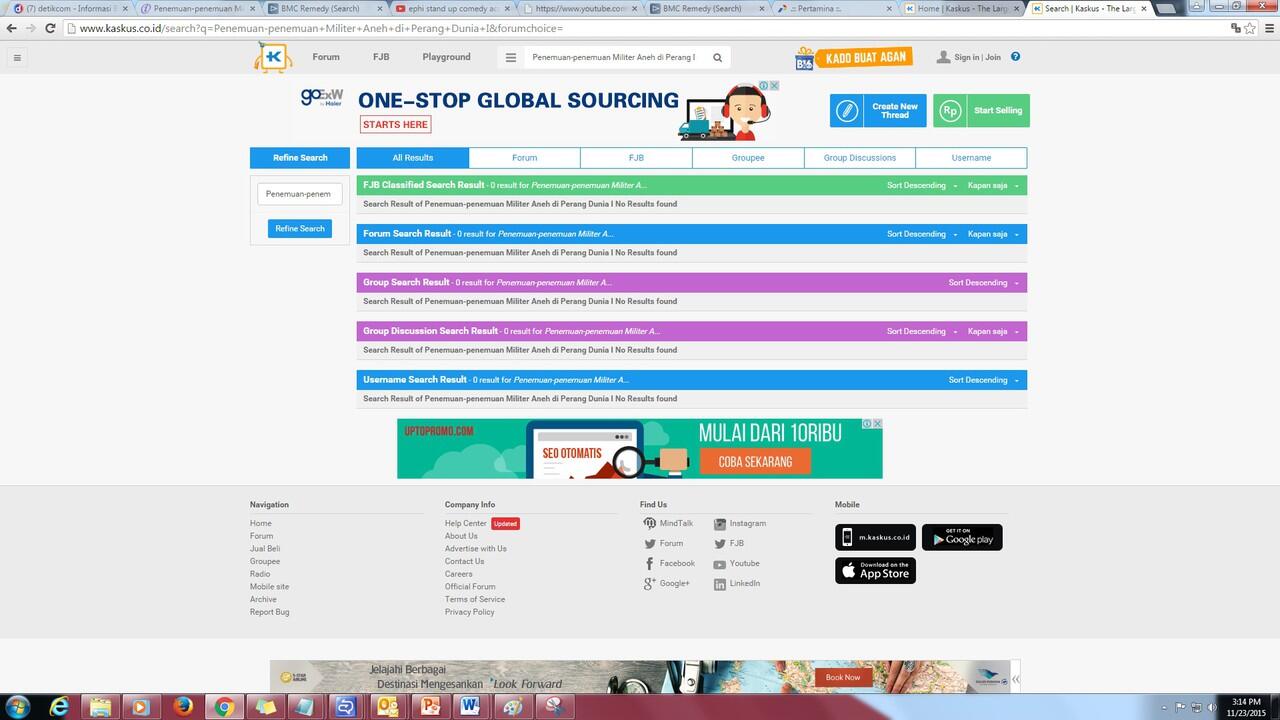The height and width of the screenshot is (720, 1280).
Task: Click the Sign in | Join link
Action: coord(977,57)
